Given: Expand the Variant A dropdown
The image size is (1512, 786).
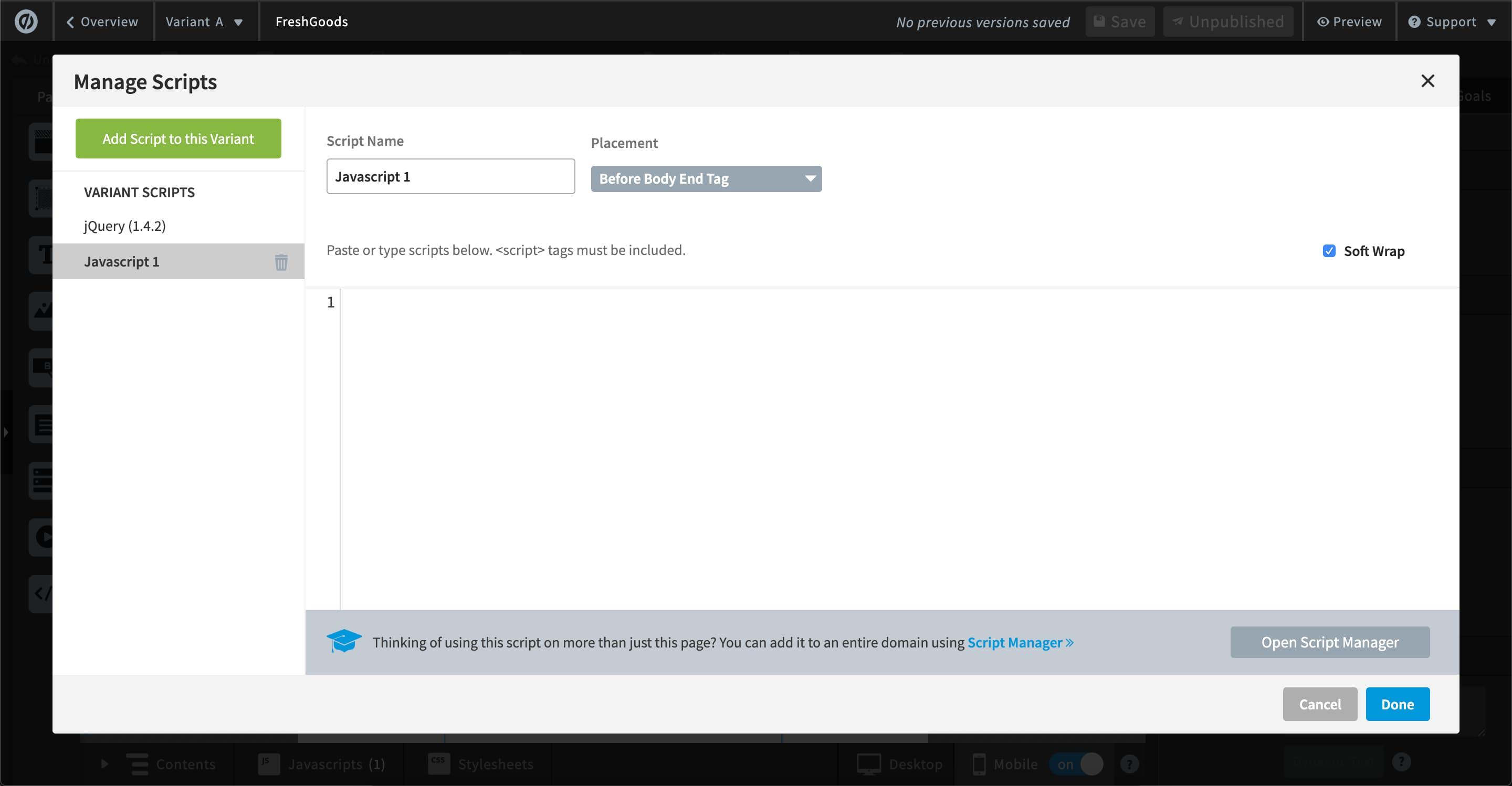Looking at the screenshot, I should point(204,22).
